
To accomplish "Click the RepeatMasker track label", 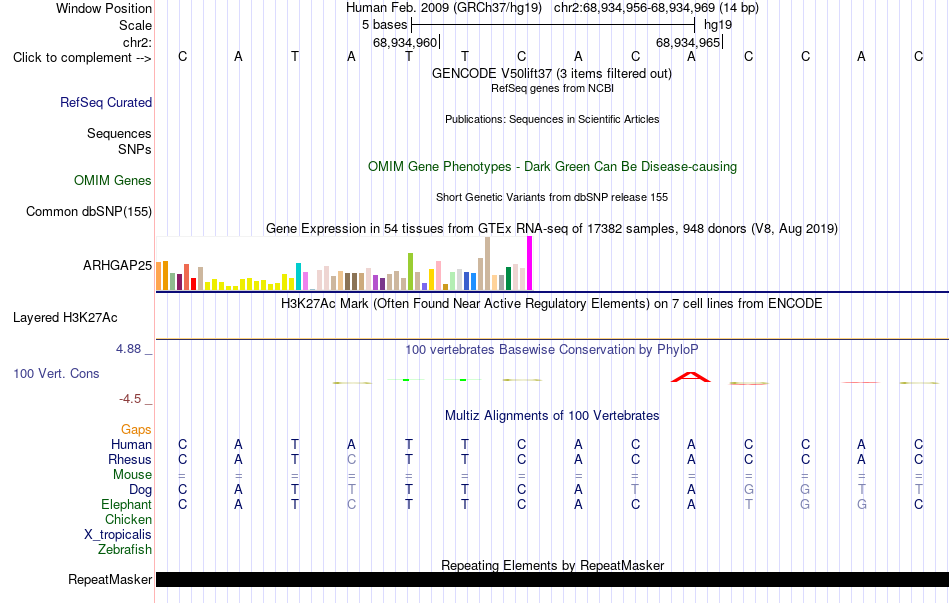I will (110, 579).
